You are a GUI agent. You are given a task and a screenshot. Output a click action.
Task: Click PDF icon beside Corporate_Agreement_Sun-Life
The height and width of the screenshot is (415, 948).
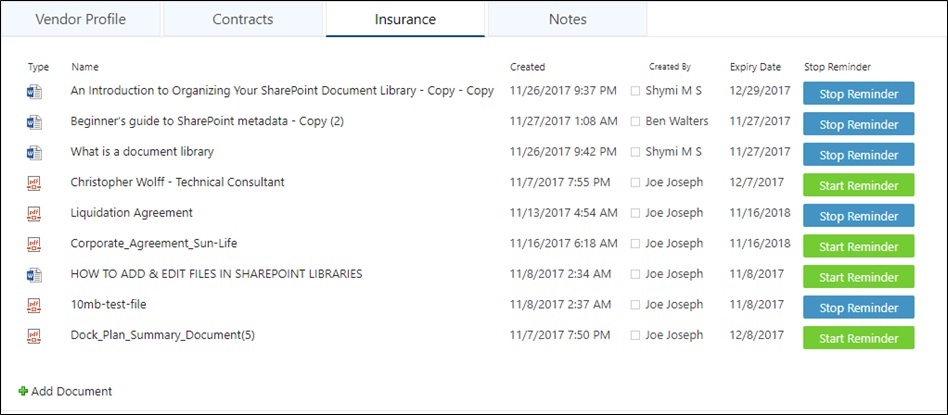34,244
